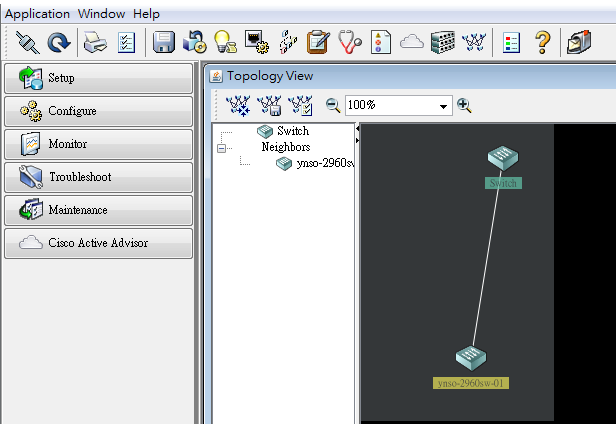
Task: Click the link line between the switches
Action: (x=487, y=259)
